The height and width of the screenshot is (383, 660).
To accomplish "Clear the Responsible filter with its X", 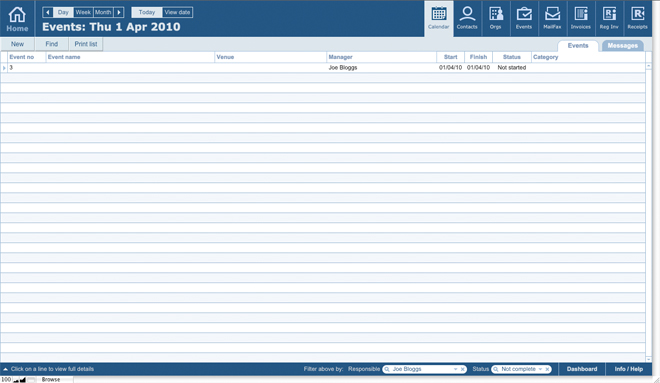I will pyautogui.click(x=463, y=369).
